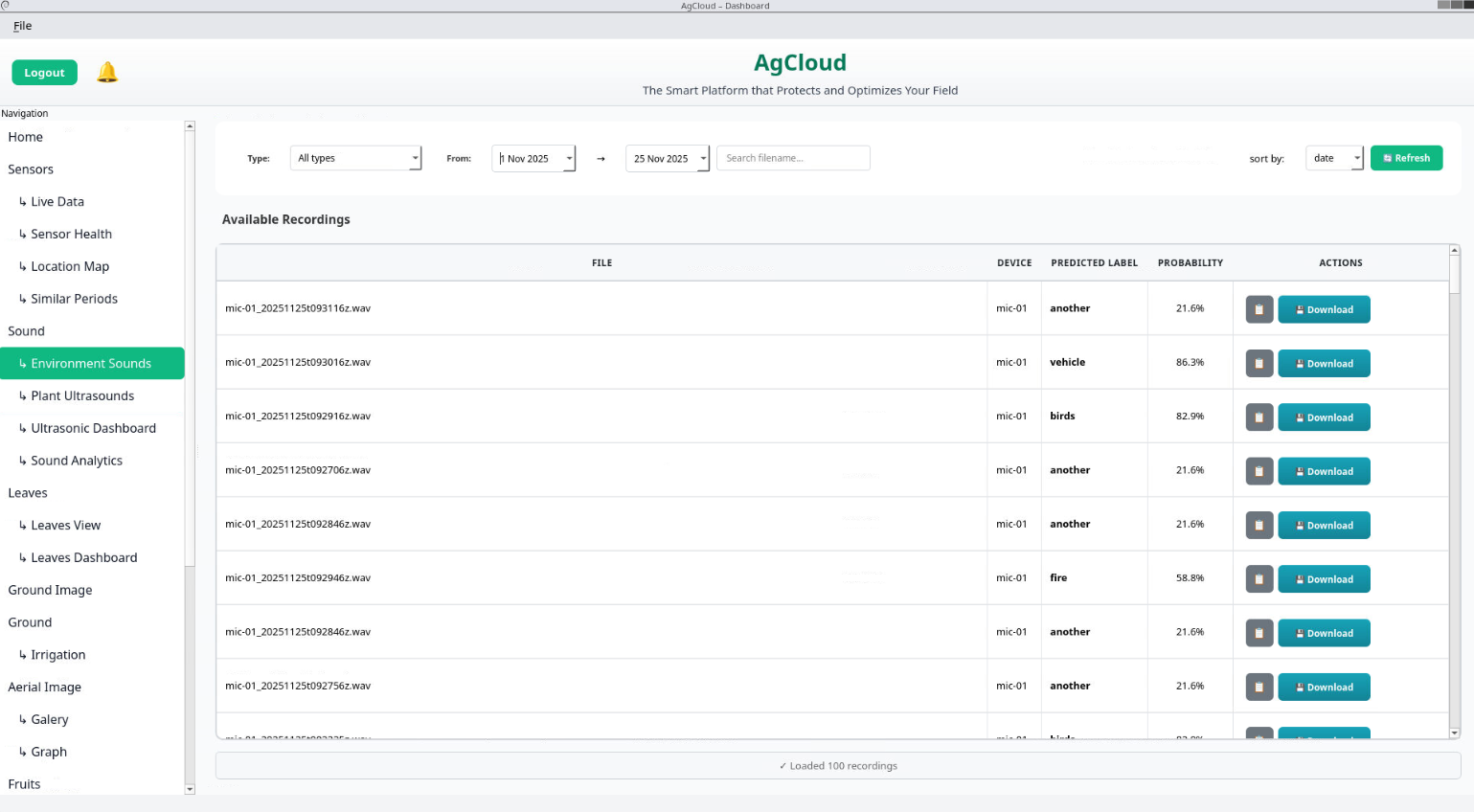Navigate to Plant Ultrasounds page

click(x=82, y=395)
